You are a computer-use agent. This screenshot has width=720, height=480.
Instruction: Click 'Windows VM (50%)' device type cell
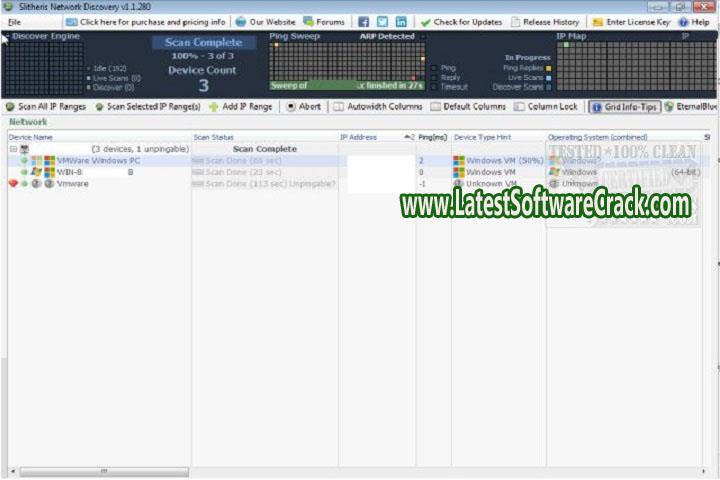tap(499, 161)
